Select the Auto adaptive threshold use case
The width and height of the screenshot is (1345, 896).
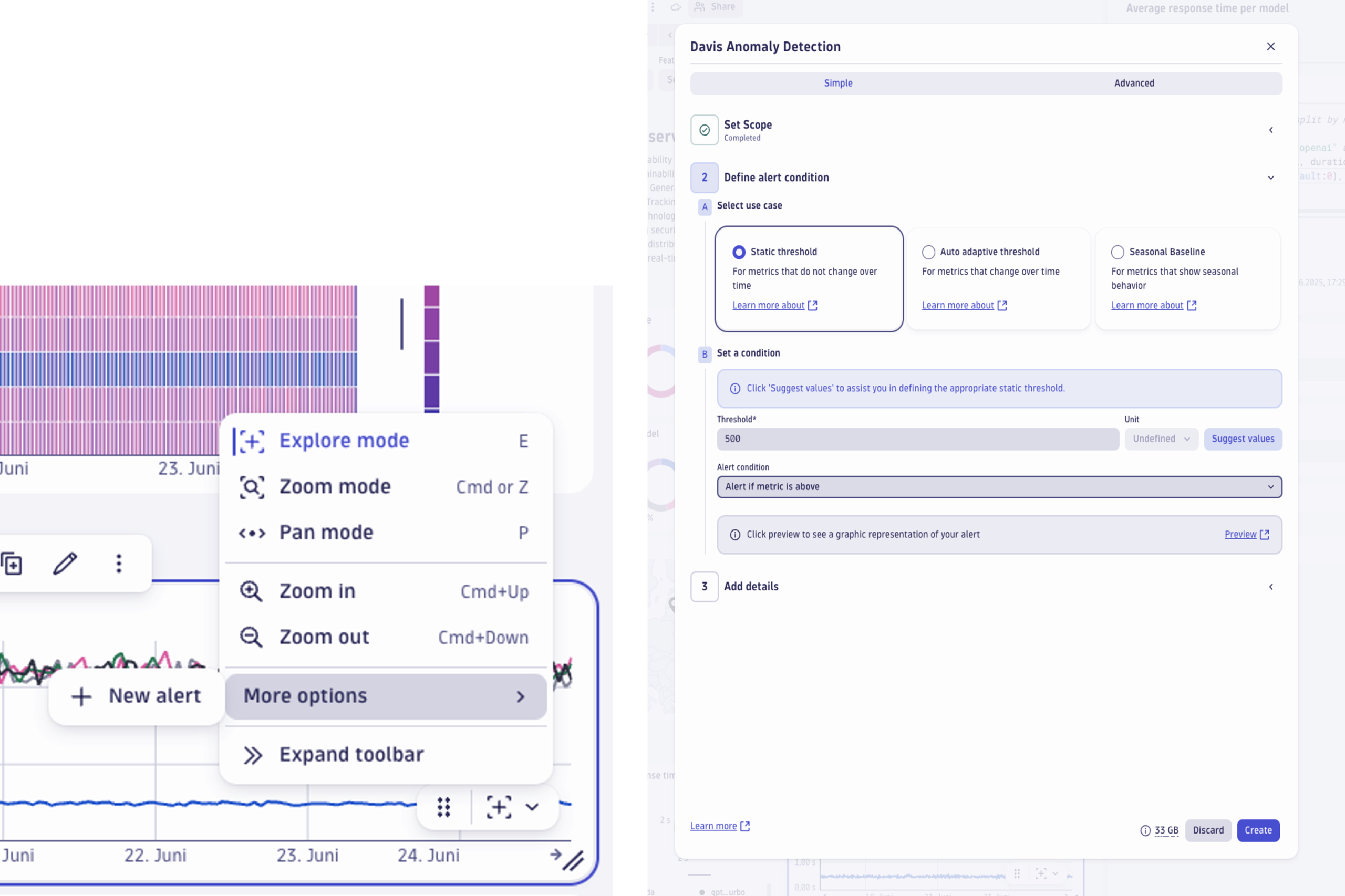pos(927,252)
